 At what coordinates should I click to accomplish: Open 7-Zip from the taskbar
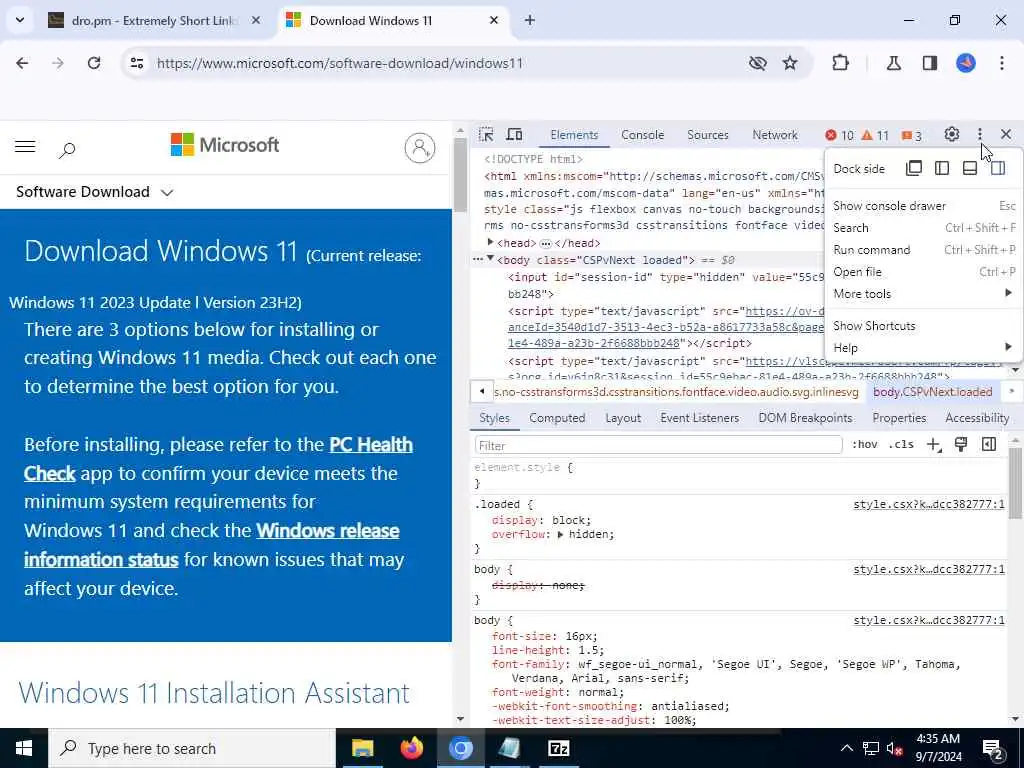tap(558, 748)
